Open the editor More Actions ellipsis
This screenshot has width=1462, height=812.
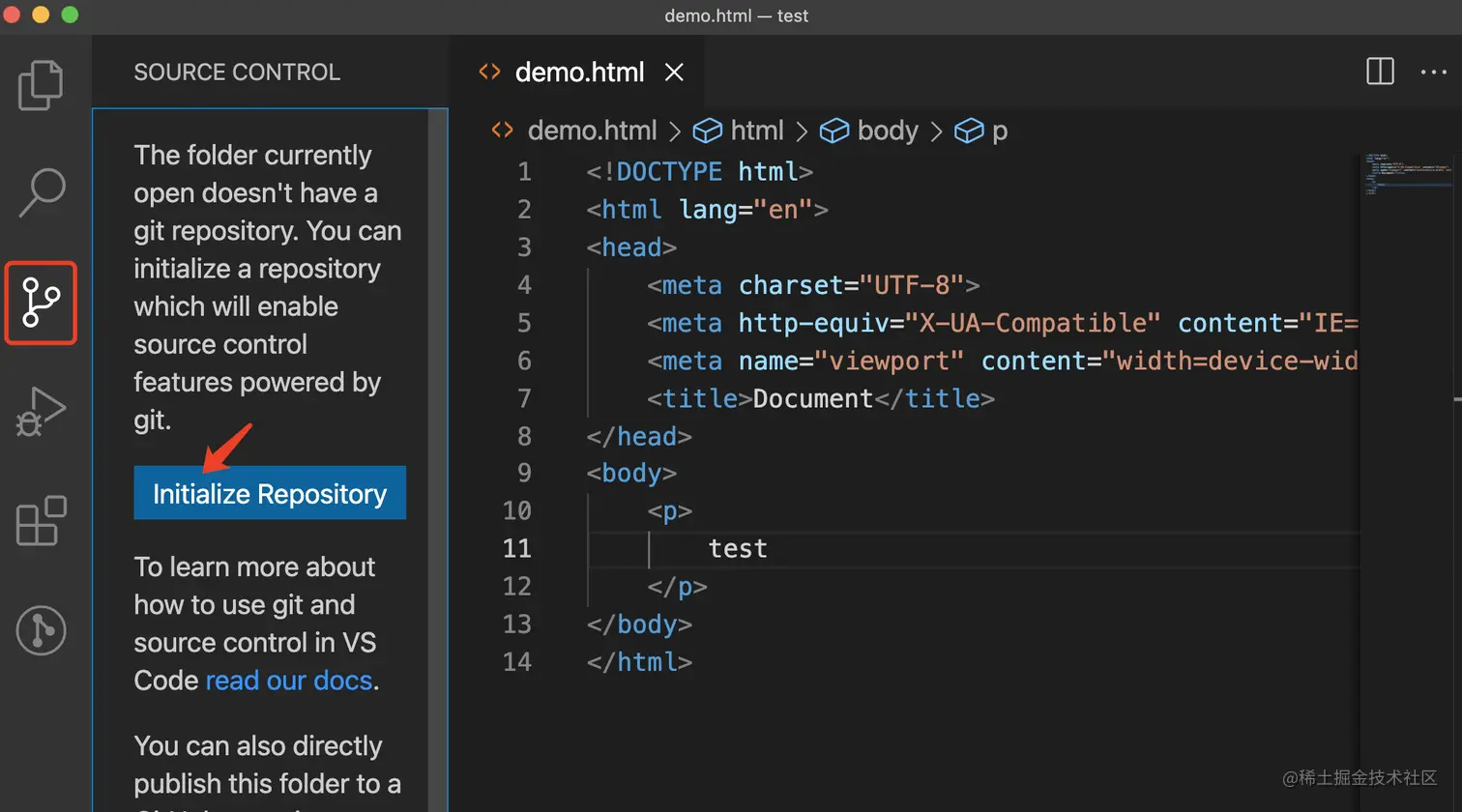tap(1433, 72)
